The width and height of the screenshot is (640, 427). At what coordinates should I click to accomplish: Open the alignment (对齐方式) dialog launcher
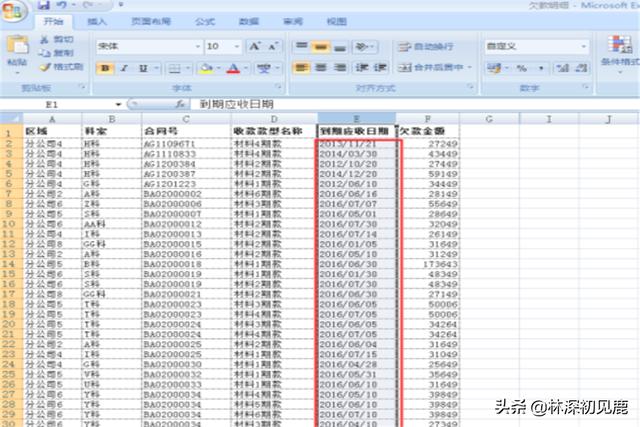point(471,87)
